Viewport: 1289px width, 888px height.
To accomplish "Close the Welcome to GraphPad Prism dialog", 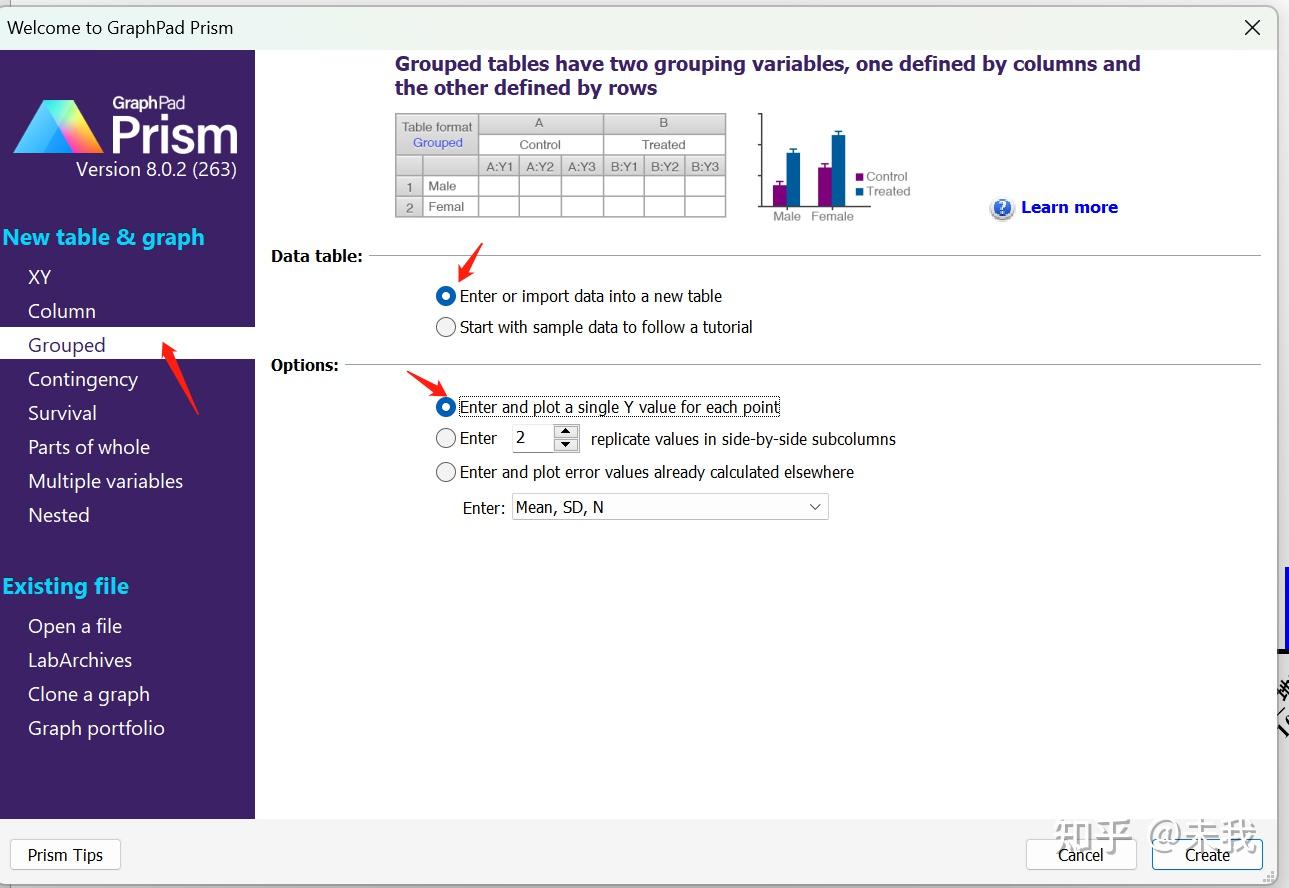I will pos(1252,28).
